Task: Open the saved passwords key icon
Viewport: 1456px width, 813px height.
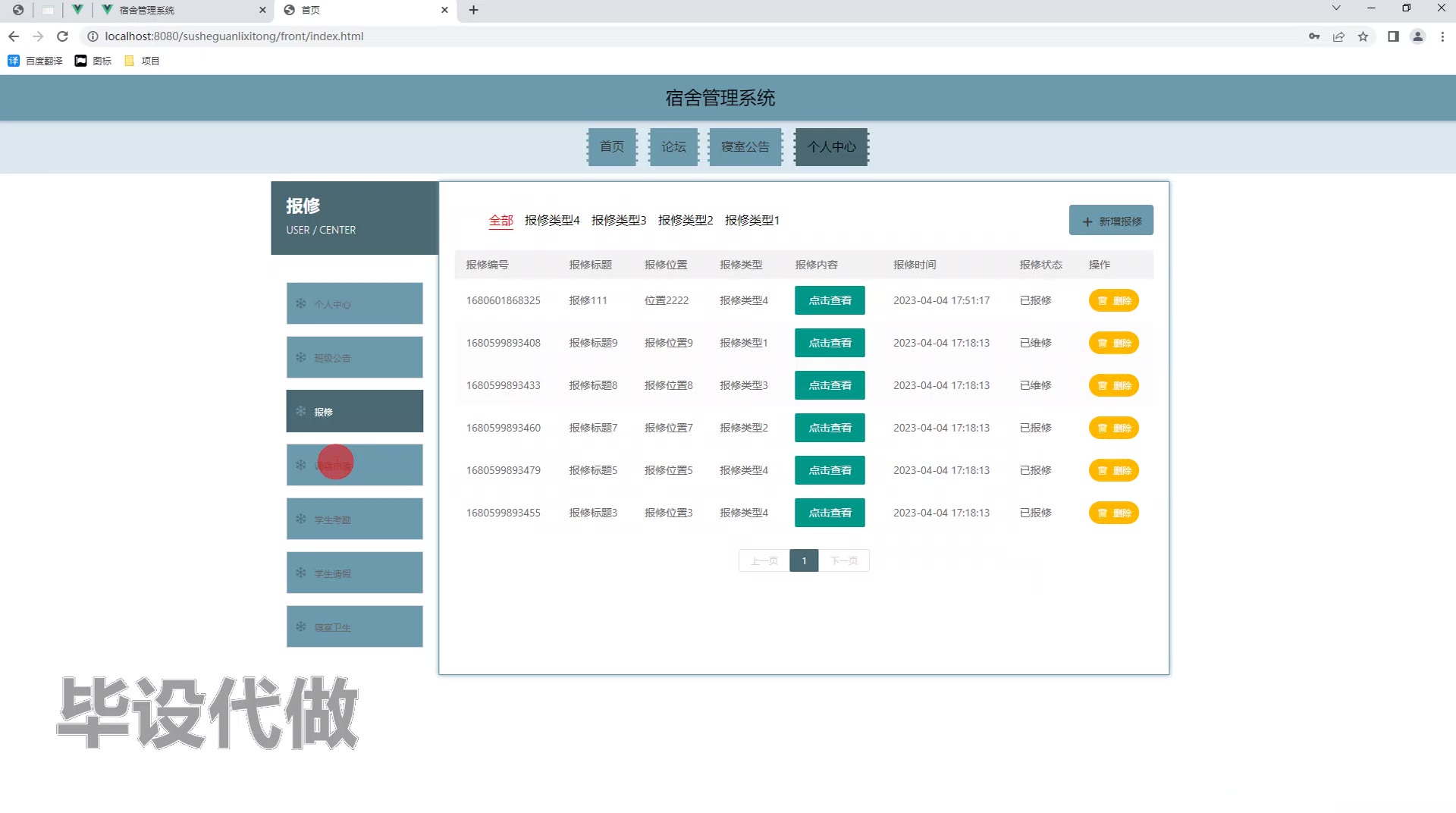Action: coord(1314,36)
